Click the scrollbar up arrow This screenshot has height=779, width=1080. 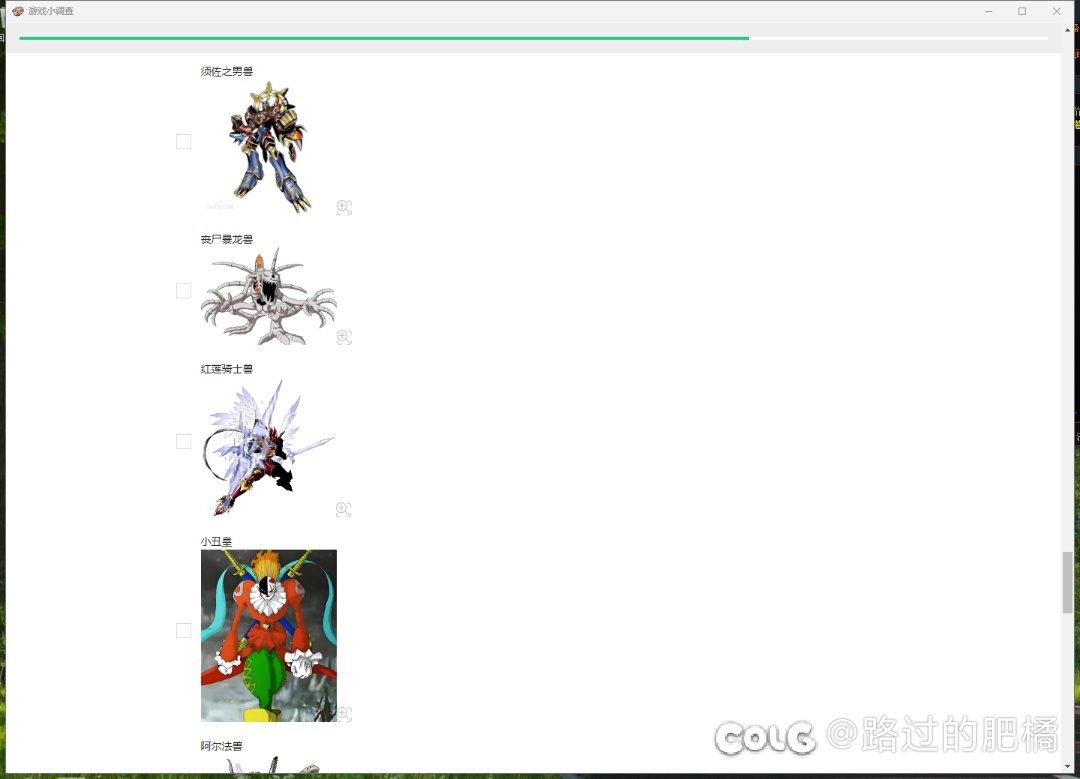click(x=1068, y=30)
